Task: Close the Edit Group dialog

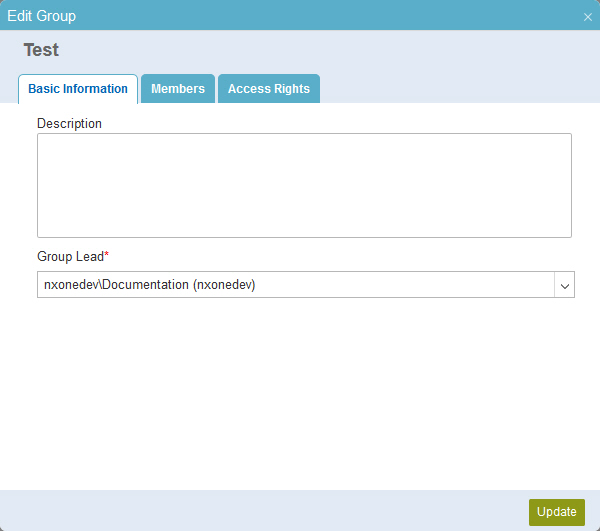Action: [587, 17]
